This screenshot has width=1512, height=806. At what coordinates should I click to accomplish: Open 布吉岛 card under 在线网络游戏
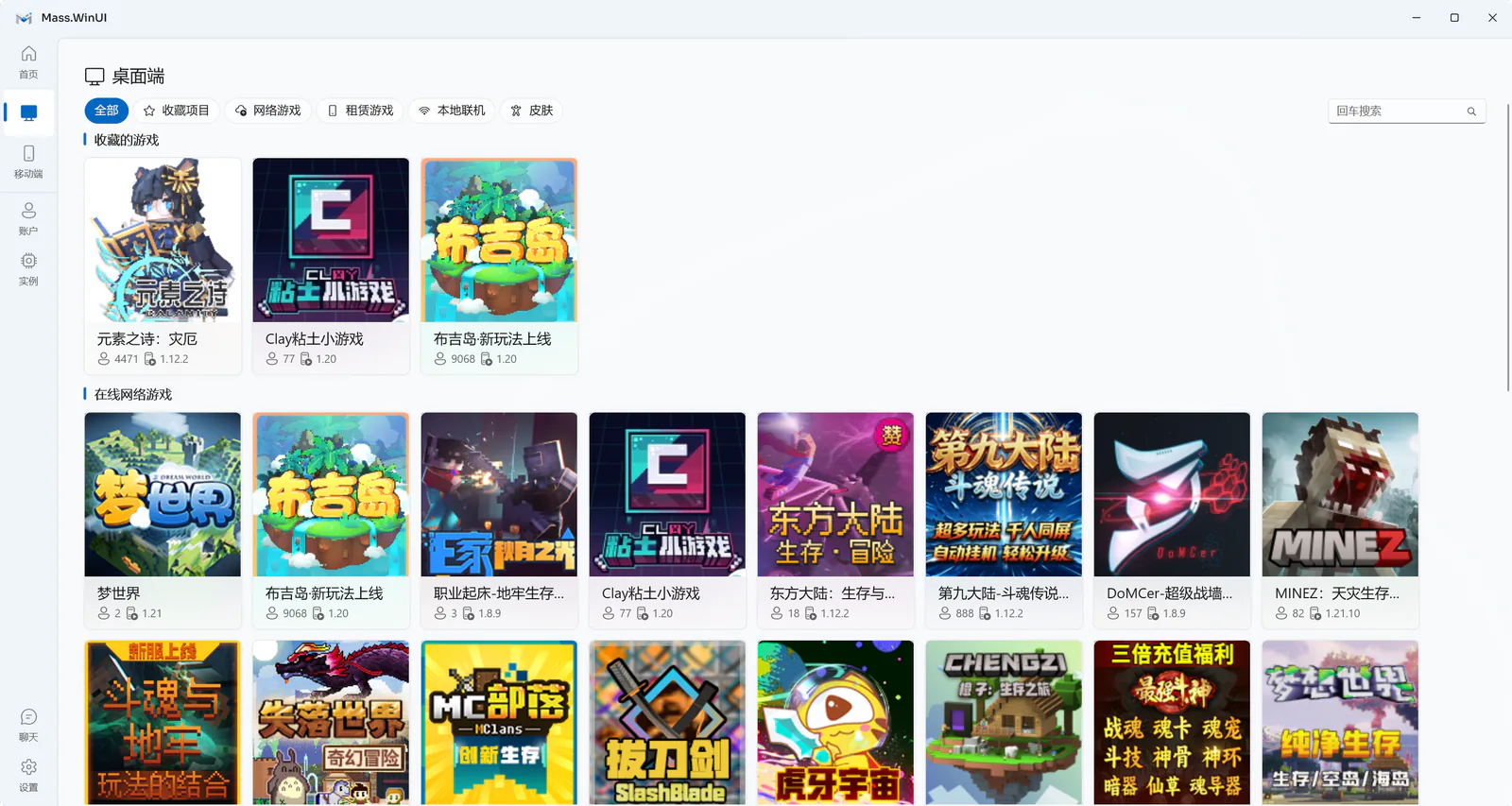point(331,520)
